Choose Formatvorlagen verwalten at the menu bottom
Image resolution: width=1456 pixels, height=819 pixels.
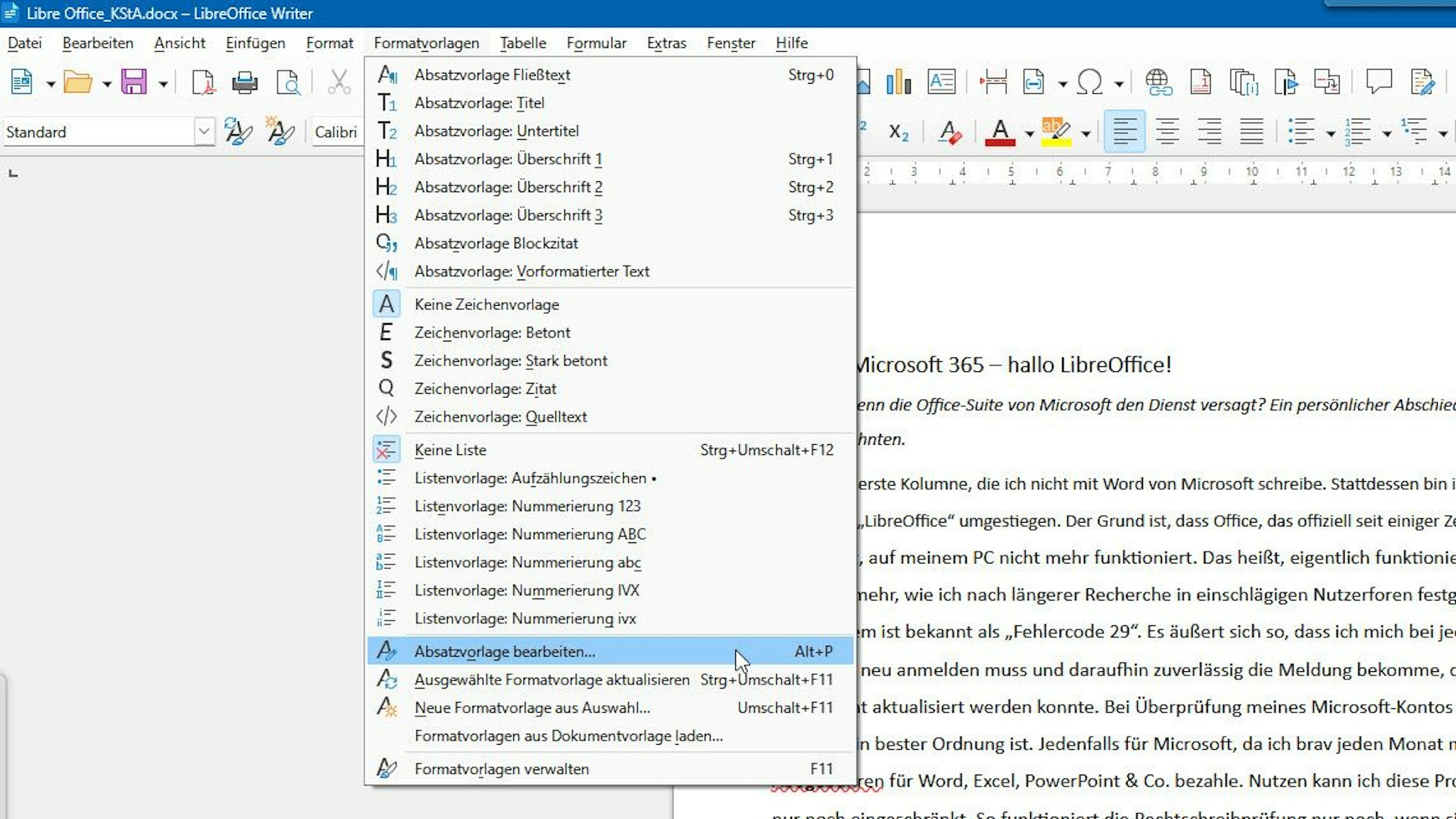click(501, 769)
